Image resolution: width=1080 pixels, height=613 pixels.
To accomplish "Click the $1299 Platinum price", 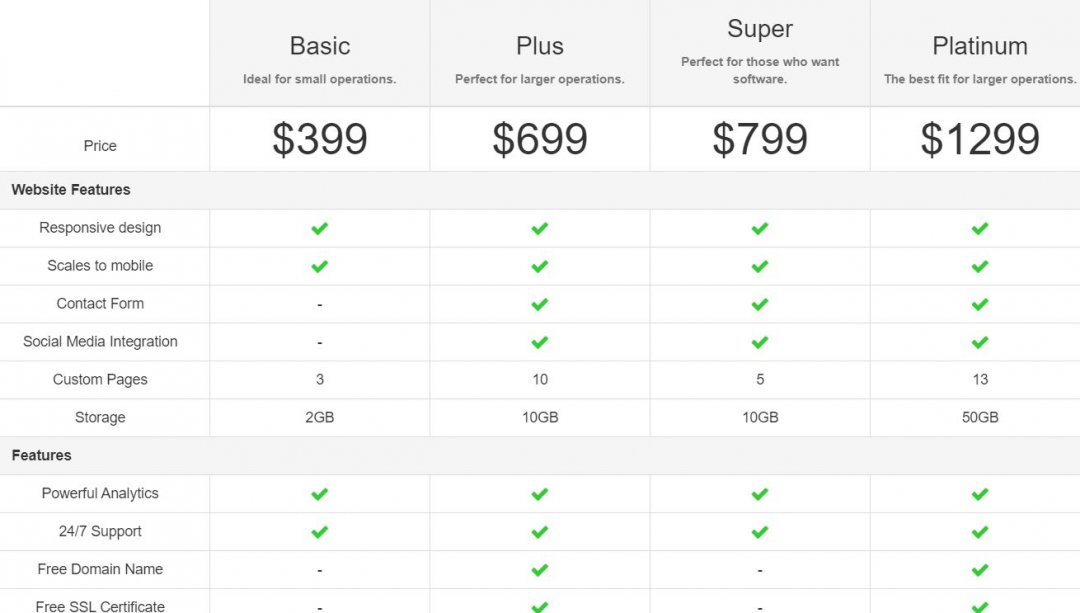I will [x=980, y=138].
